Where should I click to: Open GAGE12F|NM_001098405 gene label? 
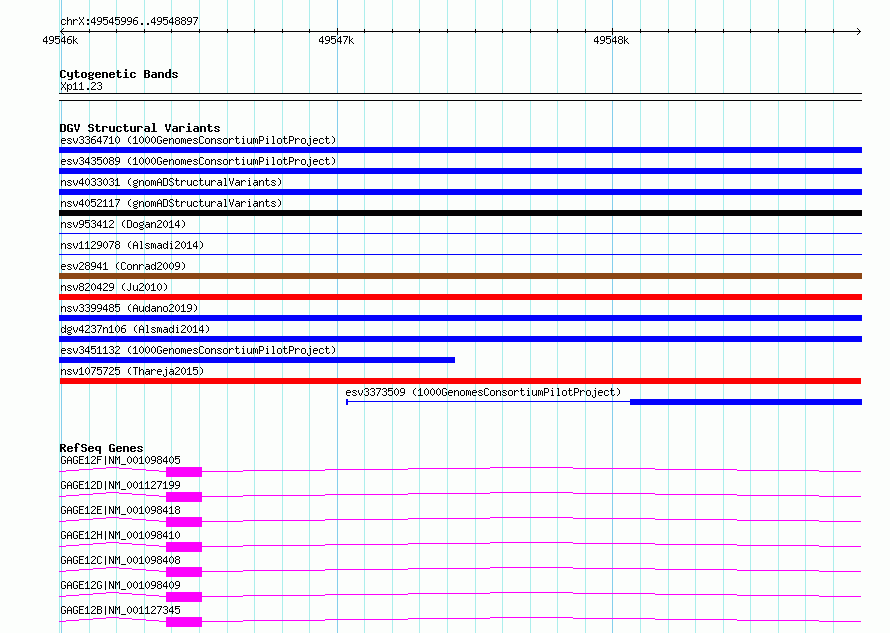coord(120,460)
